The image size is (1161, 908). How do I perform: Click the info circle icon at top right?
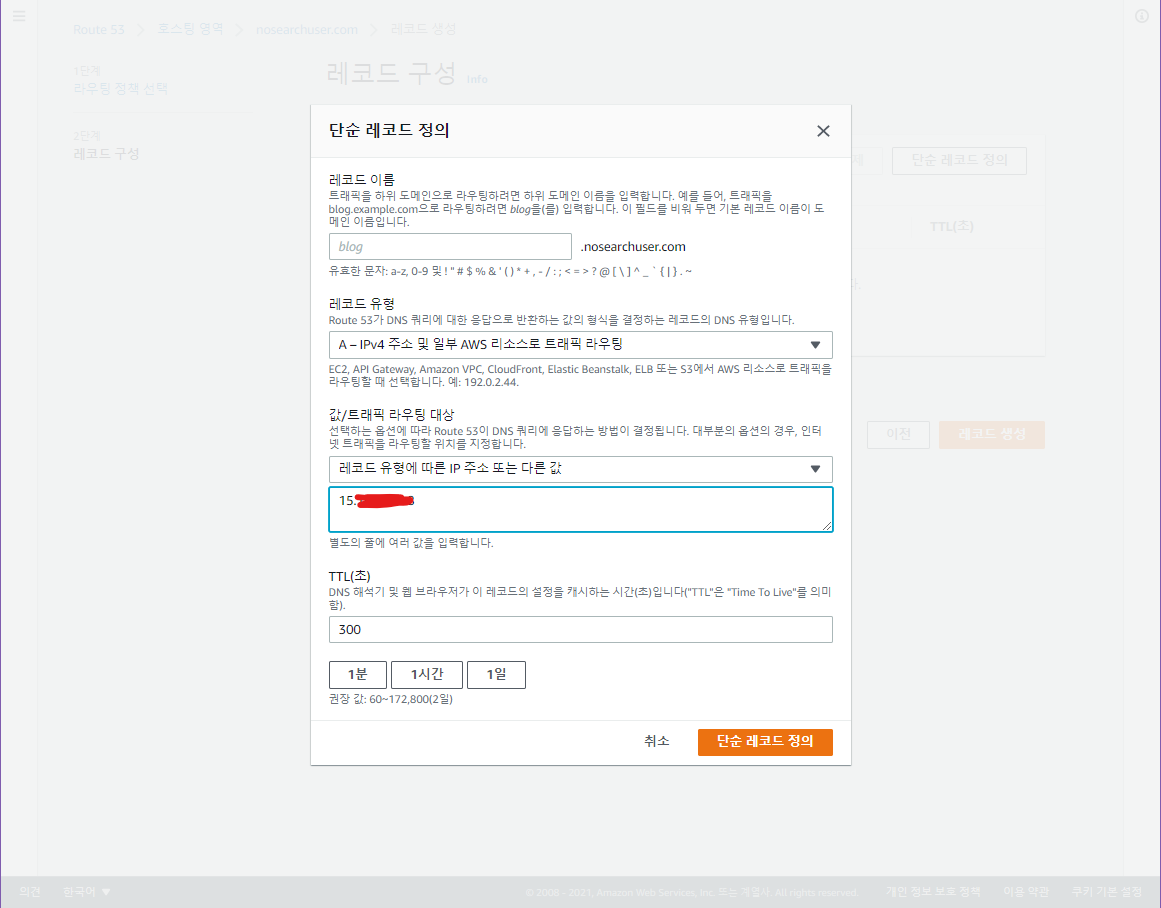click(x=1142, y=16)
